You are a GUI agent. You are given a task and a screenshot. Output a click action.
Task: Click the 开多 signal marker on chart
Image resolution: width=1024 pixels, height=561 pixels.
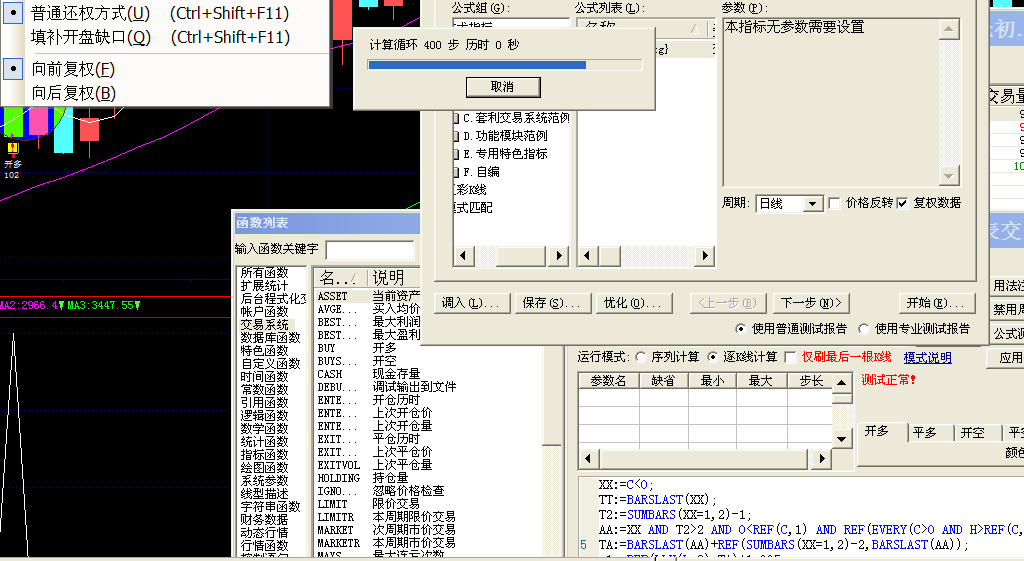12,148
